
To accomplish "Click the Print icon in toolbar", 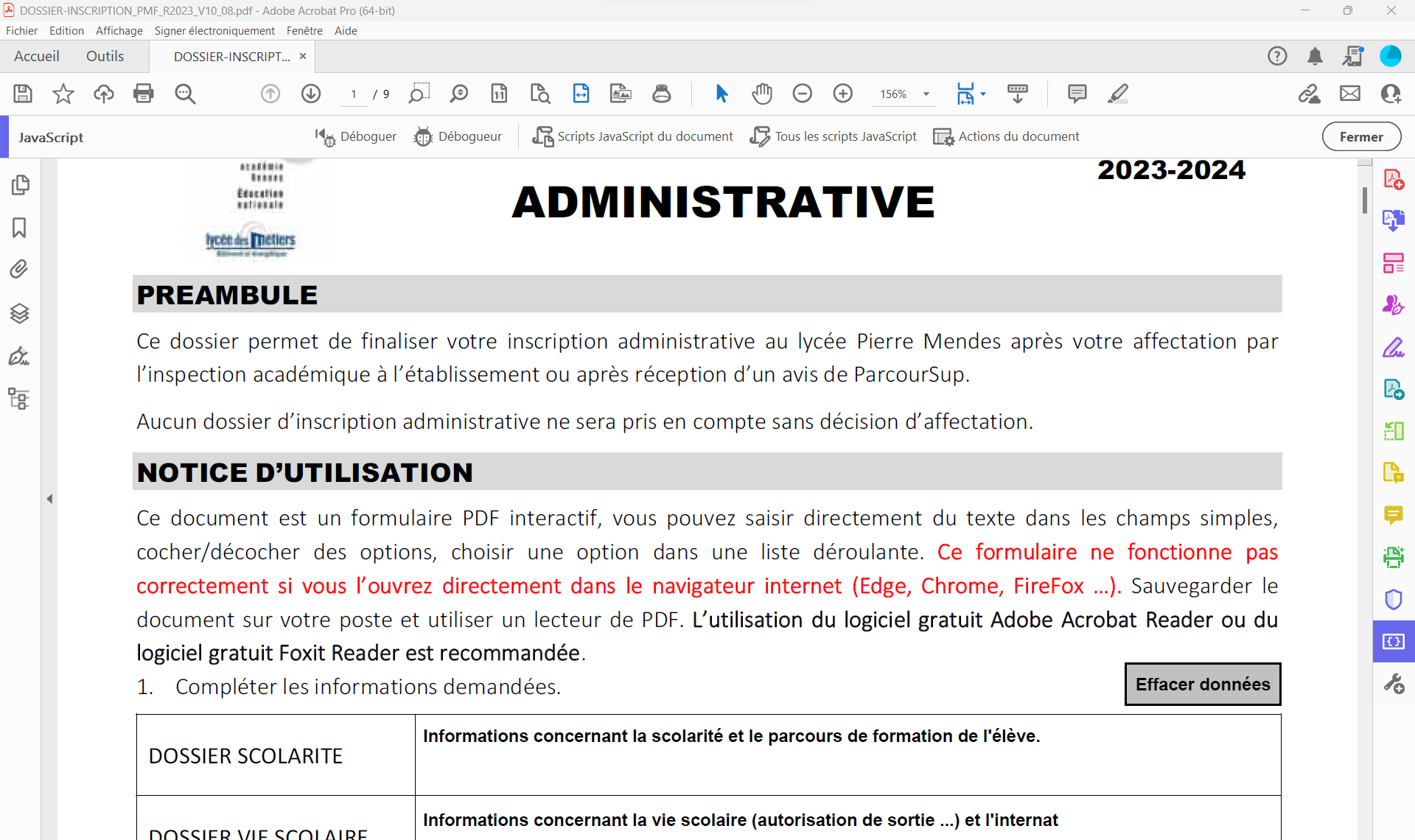I will click(x=144, y=94).
